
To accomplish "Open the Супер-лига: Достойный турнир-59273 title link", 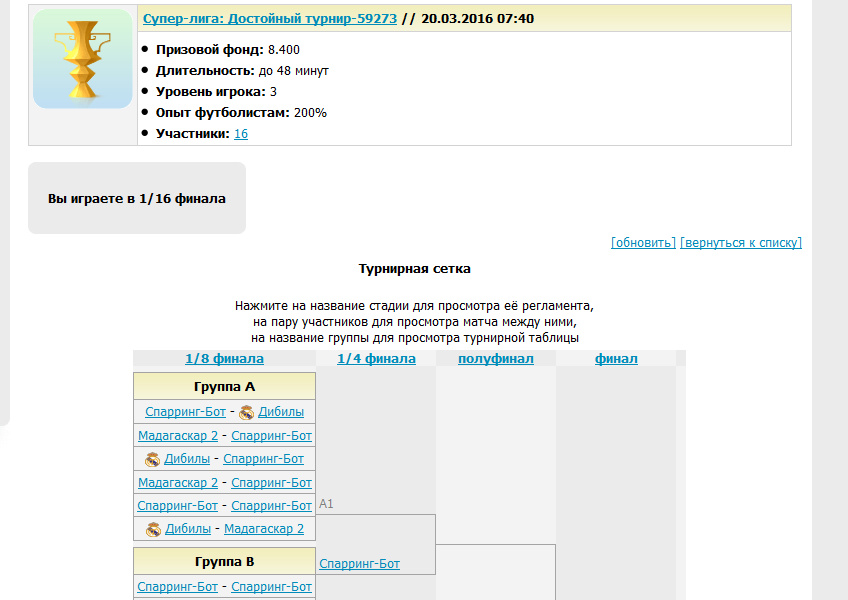I will [x=269, y=19].
